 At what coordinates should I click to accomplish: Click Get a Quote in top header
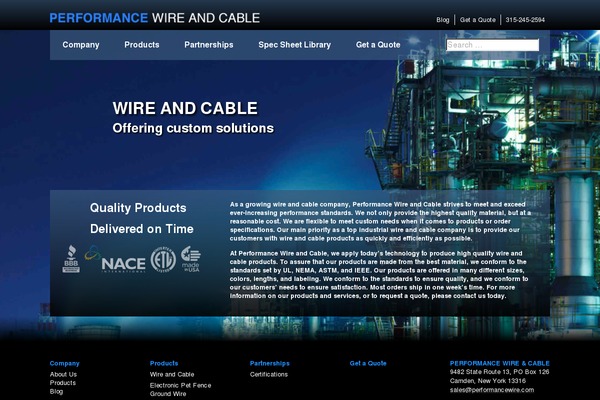click(x=478, y=20)
